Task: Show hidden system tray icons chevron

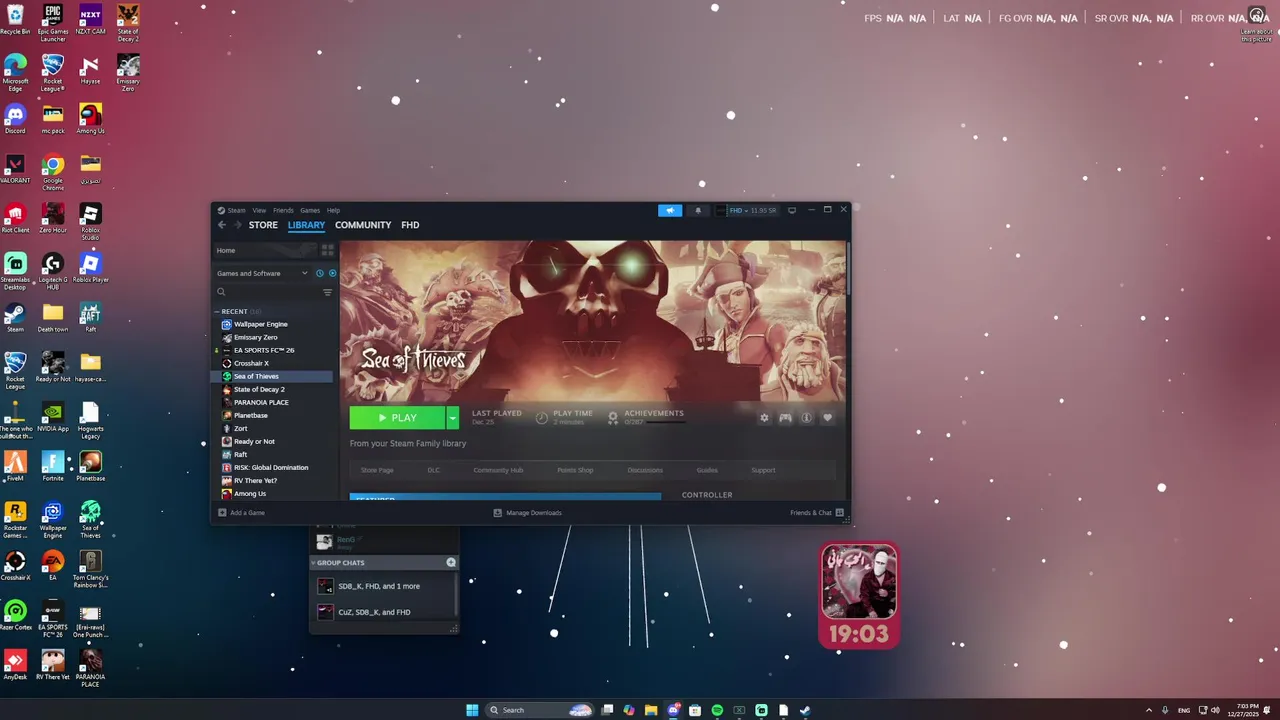Action: (1148, 710)
